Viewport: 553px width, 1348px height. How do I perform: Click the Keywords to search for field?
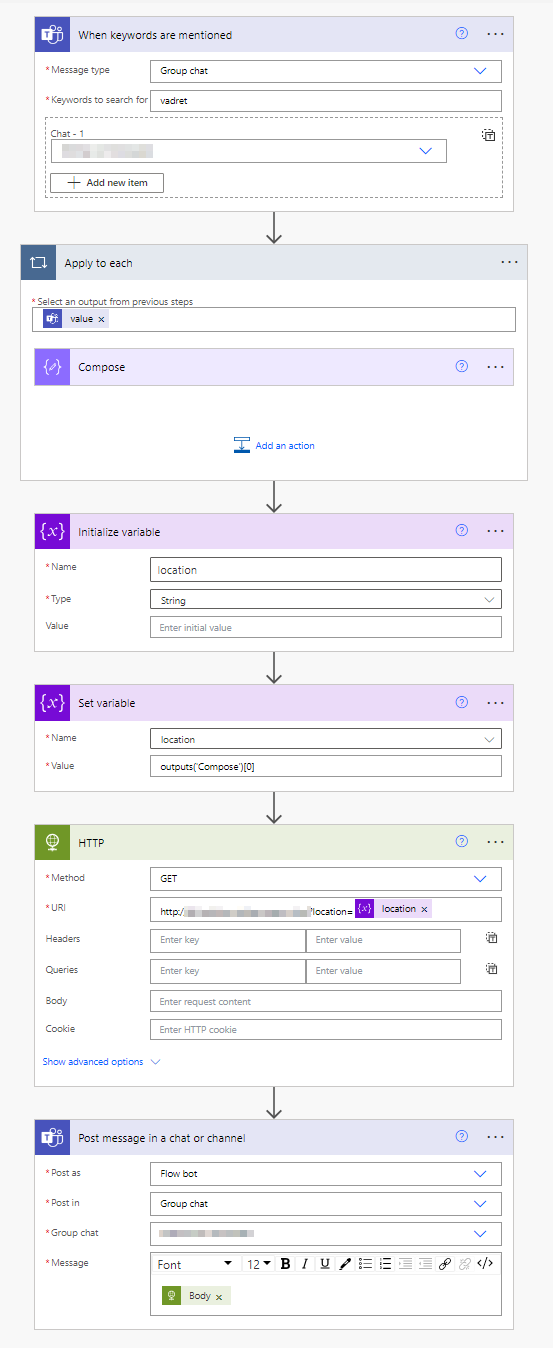click(x=326, y=100)
